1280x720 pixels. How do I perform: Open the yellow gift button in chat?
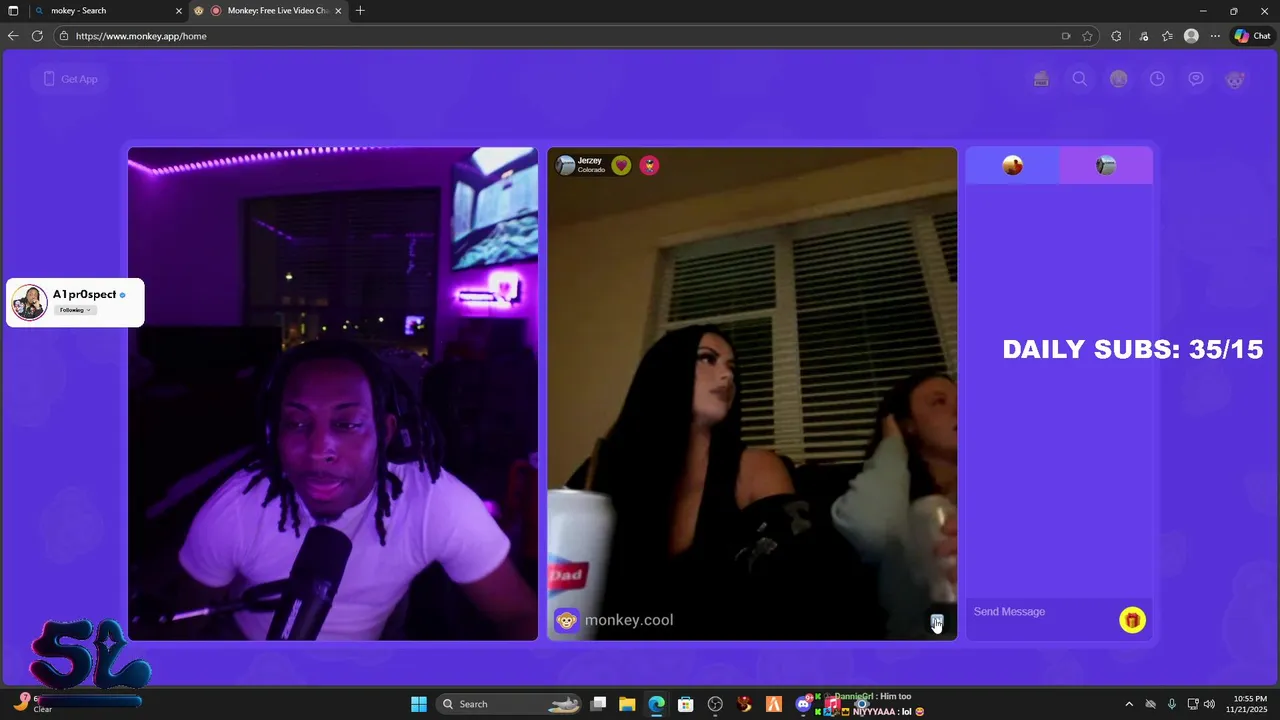point(1132,620)
